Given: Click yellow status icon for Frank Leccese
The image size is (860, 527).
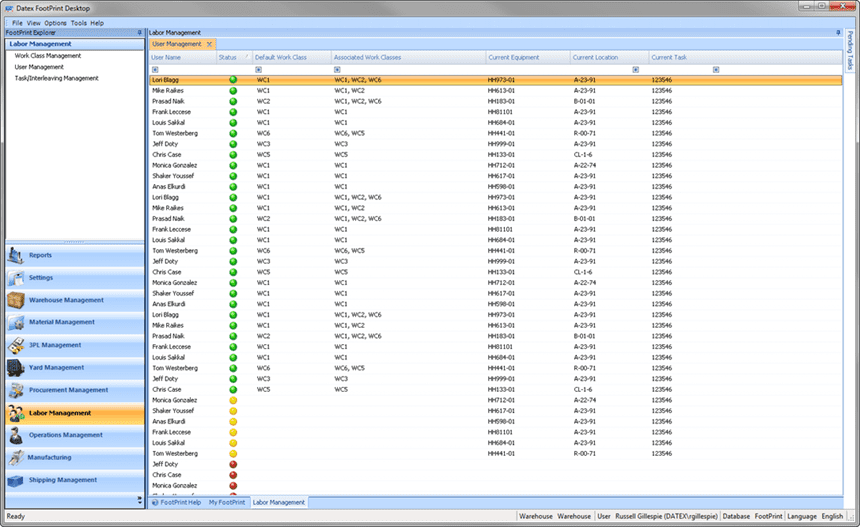Looking at the screenshot, I should pos(233,432).
